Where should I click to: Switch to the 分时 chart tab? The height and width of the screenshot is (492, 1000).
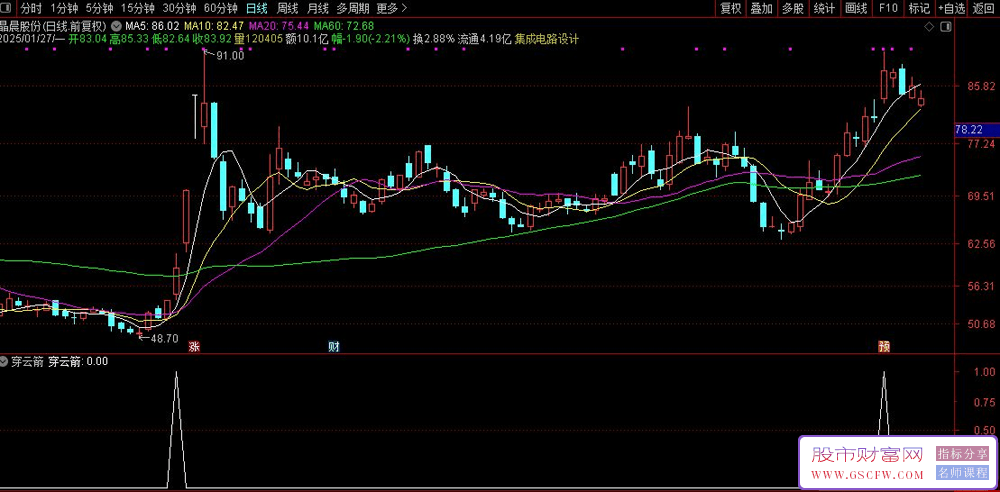31,8
